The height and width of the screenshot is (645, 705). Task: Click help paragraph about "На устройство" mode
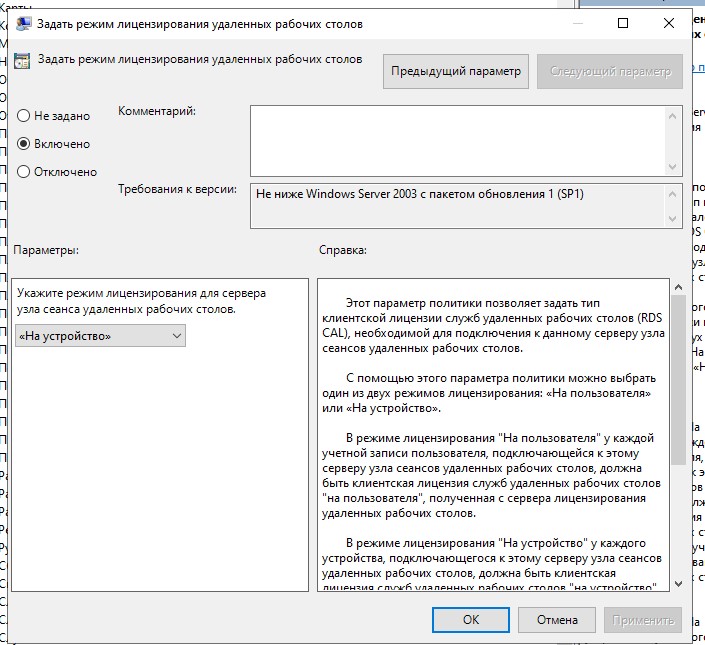pos(491,565)
